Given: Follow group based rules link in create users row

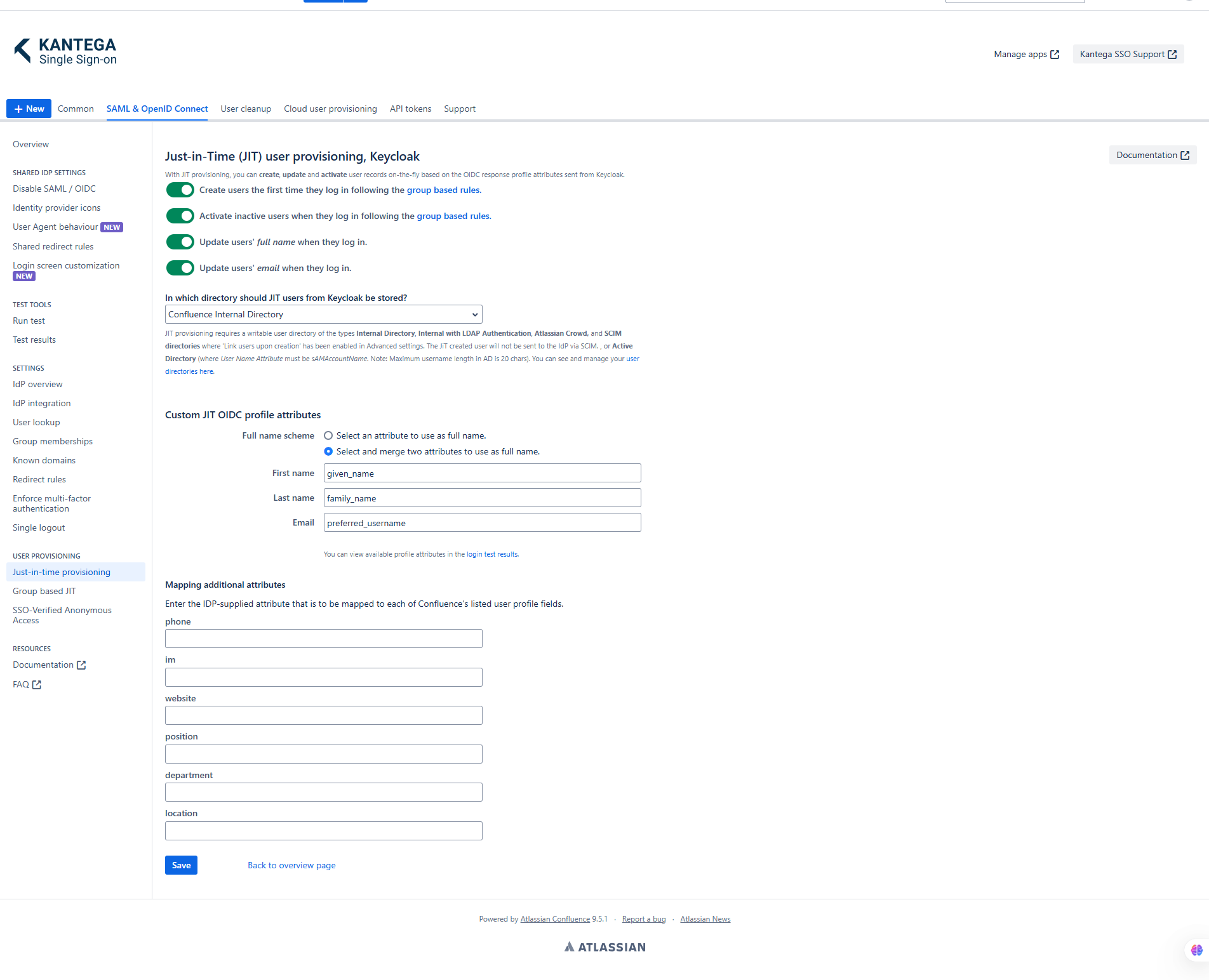Looking at the screenshot, I should 444,190.
